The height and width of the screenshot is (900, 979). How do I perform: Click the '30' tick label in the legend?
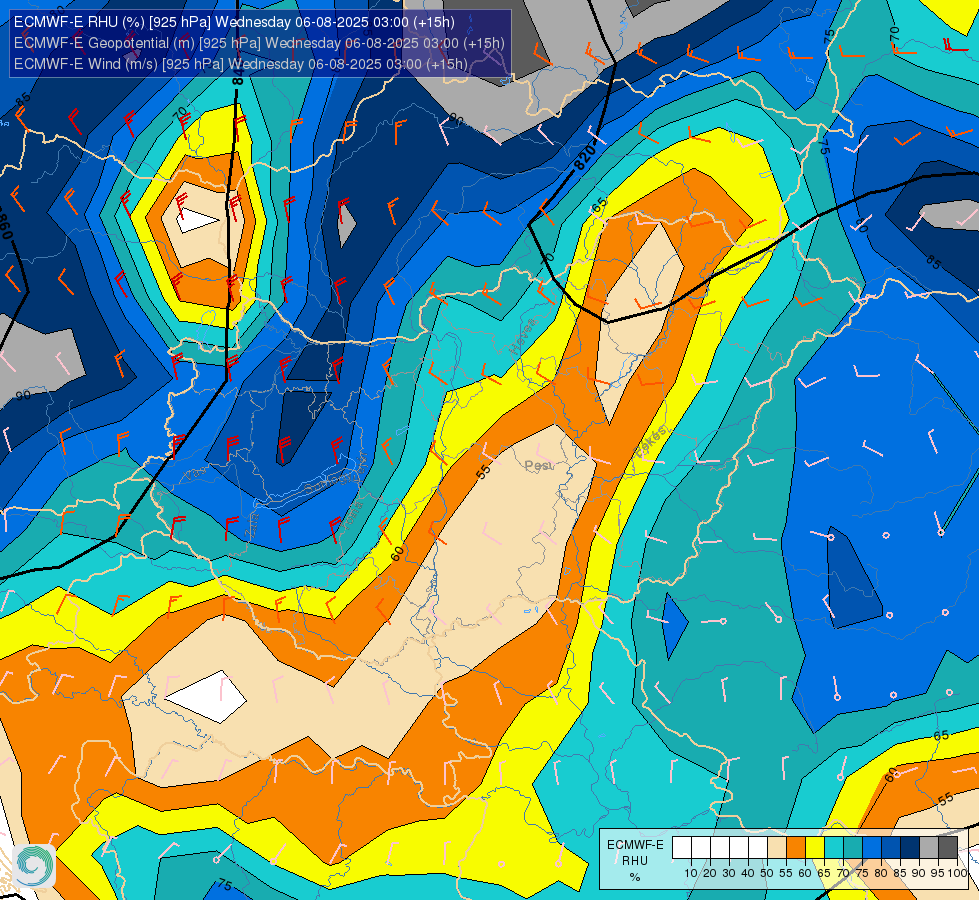(x=729, y=874)
